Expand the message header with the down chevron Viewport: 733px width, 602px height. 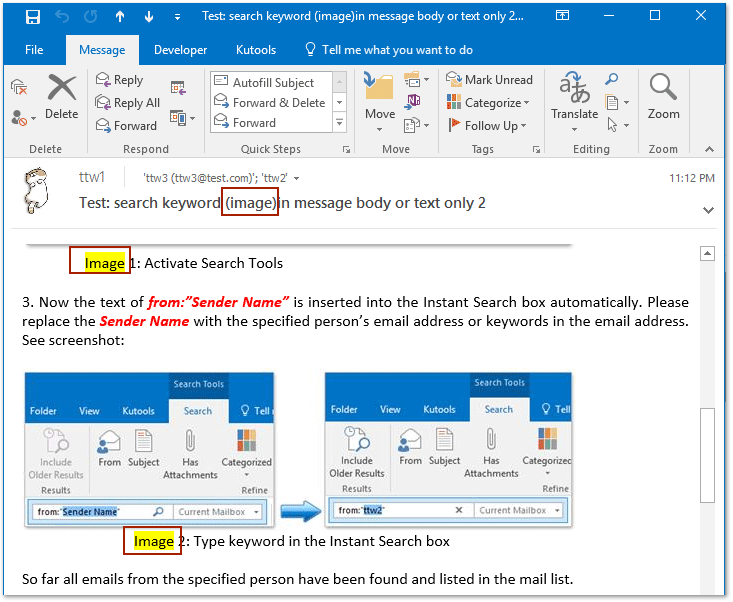tap(708, 210)
